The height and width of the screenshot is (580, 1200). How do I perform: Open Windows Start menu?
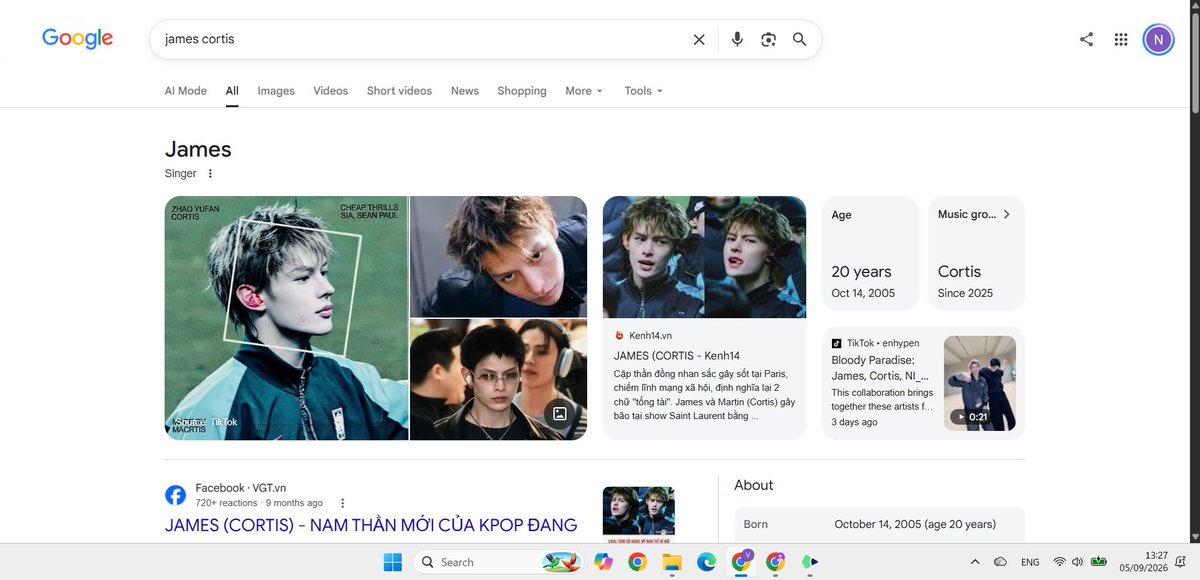(x=392, y=562)
